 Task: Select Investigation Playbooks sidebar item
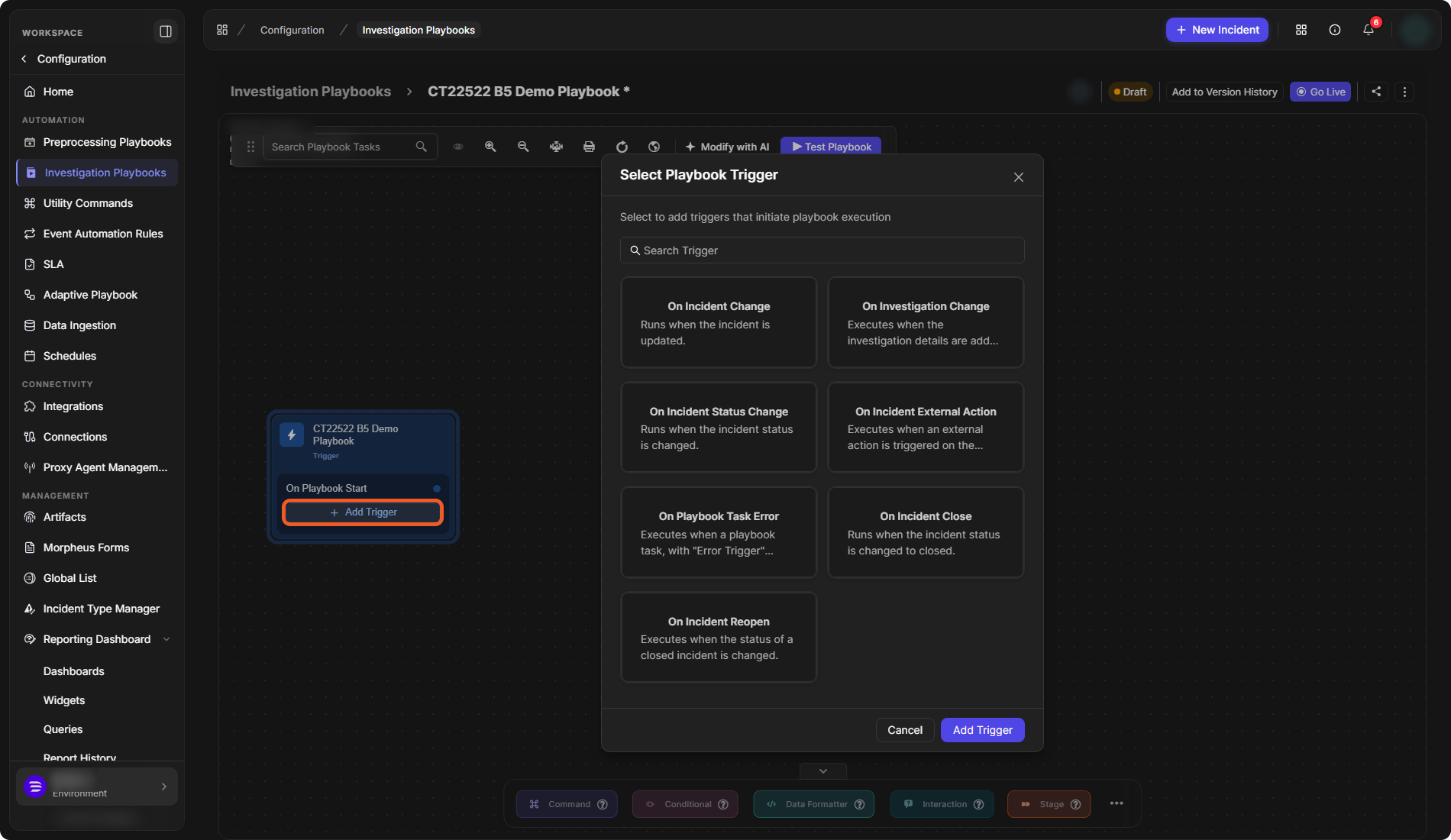pos(97,173)
